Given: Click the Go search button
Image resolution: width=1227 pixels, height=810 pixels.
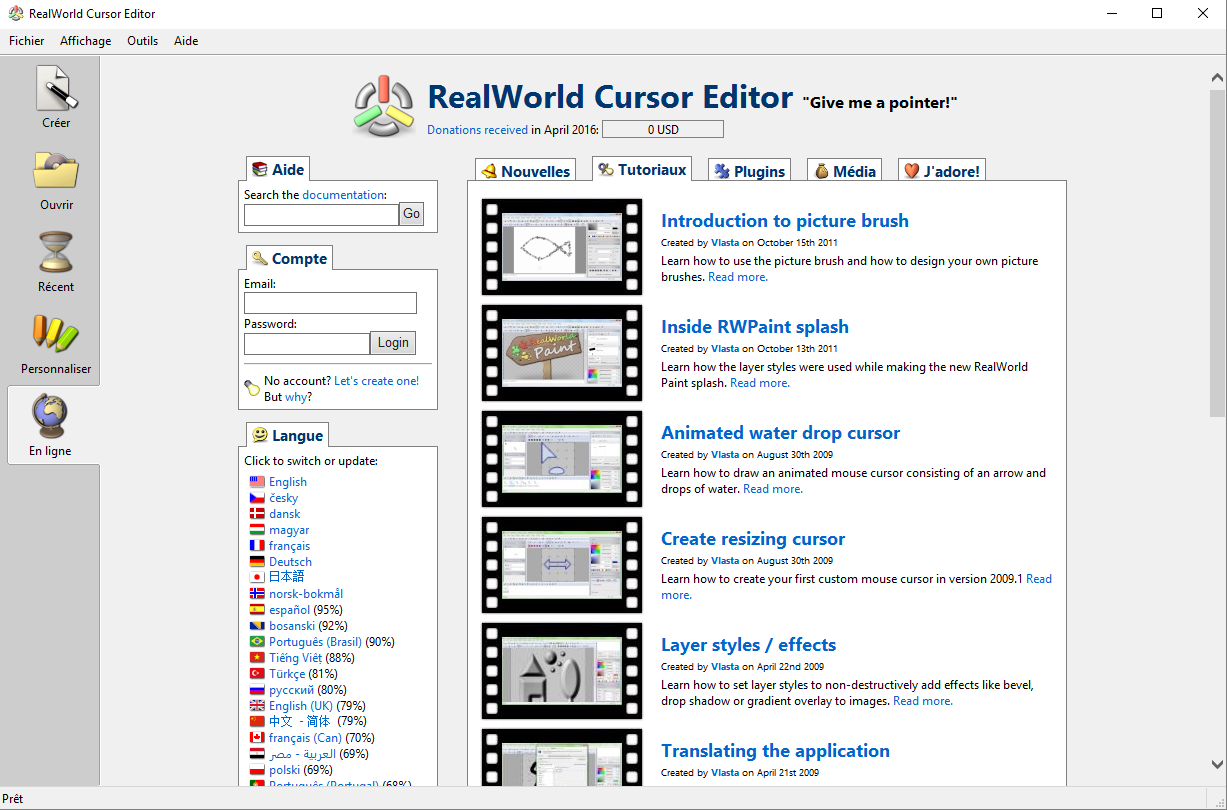Looking at the screenshot, I should pyautogui.click(x=410, y=213).
